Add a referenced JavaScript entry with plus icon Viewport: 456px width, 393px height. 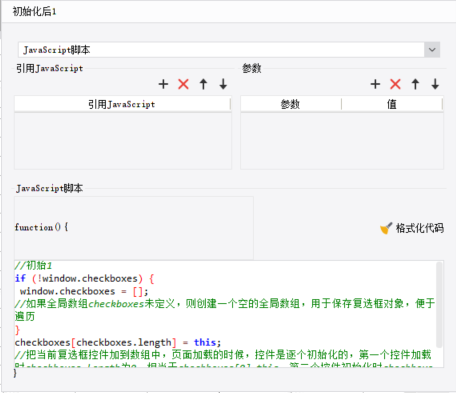coord(163,84)
